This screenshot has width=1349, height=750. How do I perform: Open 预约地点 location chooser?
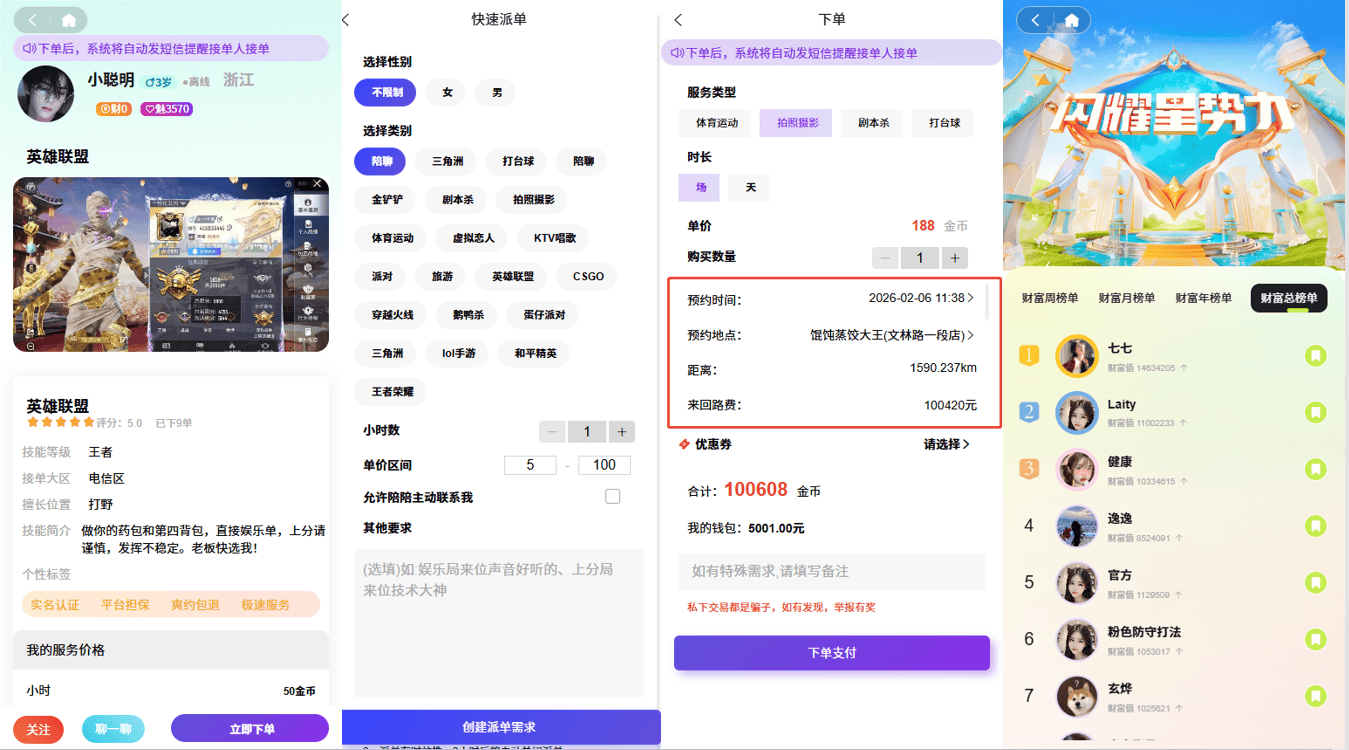click(x=892, y=335)
